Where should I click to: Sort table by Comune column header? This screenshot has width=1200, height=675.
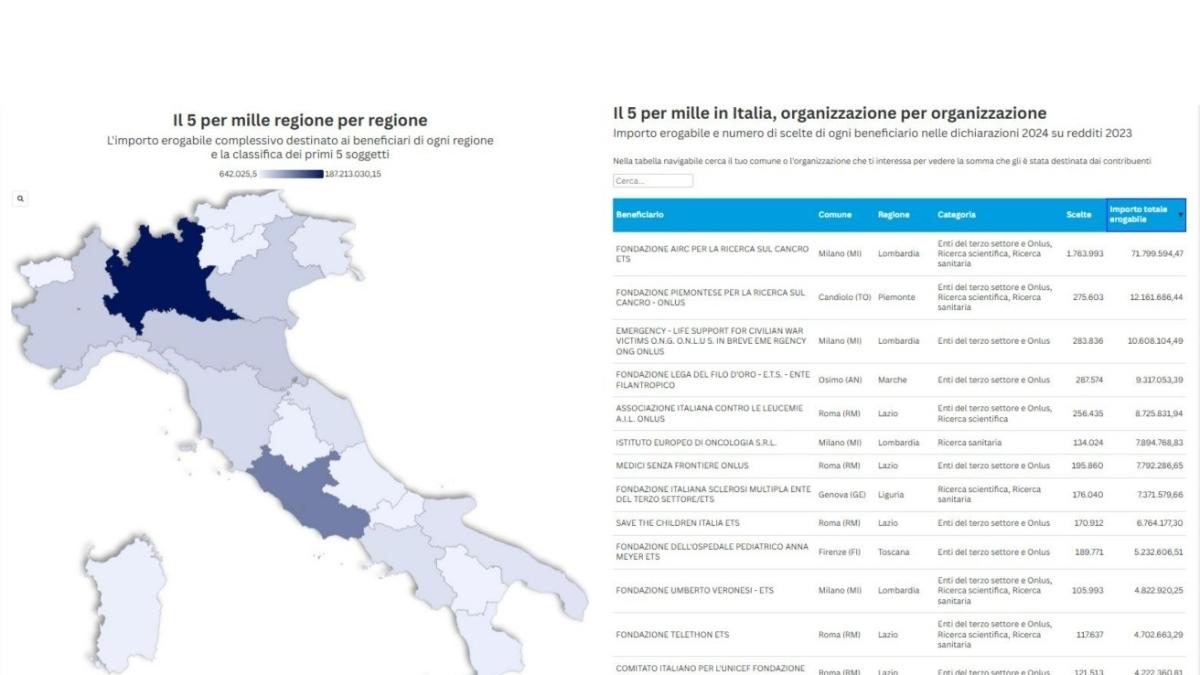tap(835, 215)
